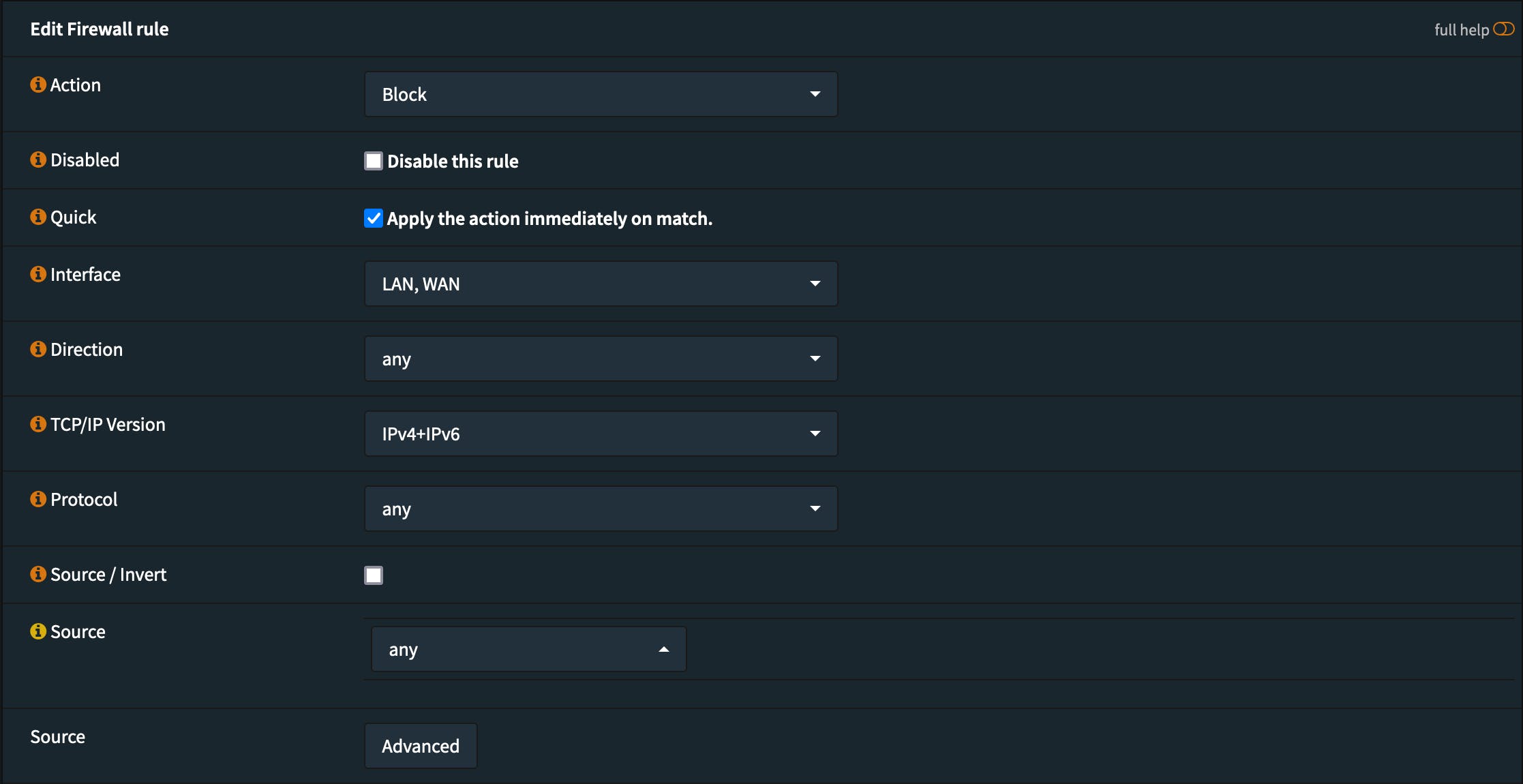Click the info icon next to Direction
Image resolution: width=1523 pixels, height=784 pixels.
point(38,349)
